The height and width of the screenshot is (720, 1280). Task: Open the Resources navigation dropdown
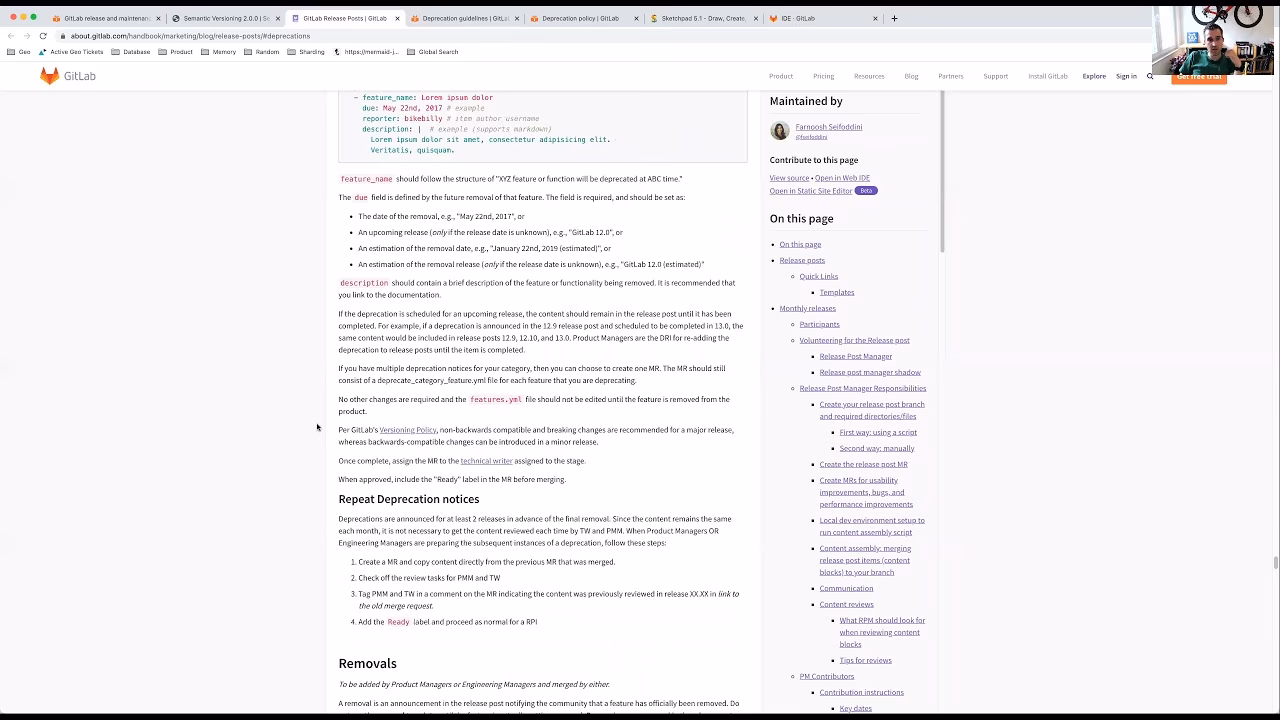tap(869, 75)
